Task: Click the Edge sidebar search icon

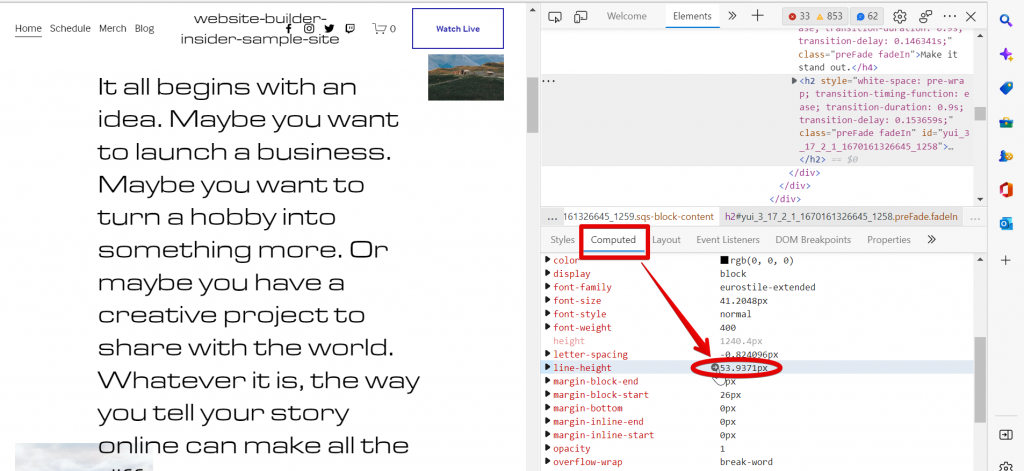Action: tap(1005, 20)
